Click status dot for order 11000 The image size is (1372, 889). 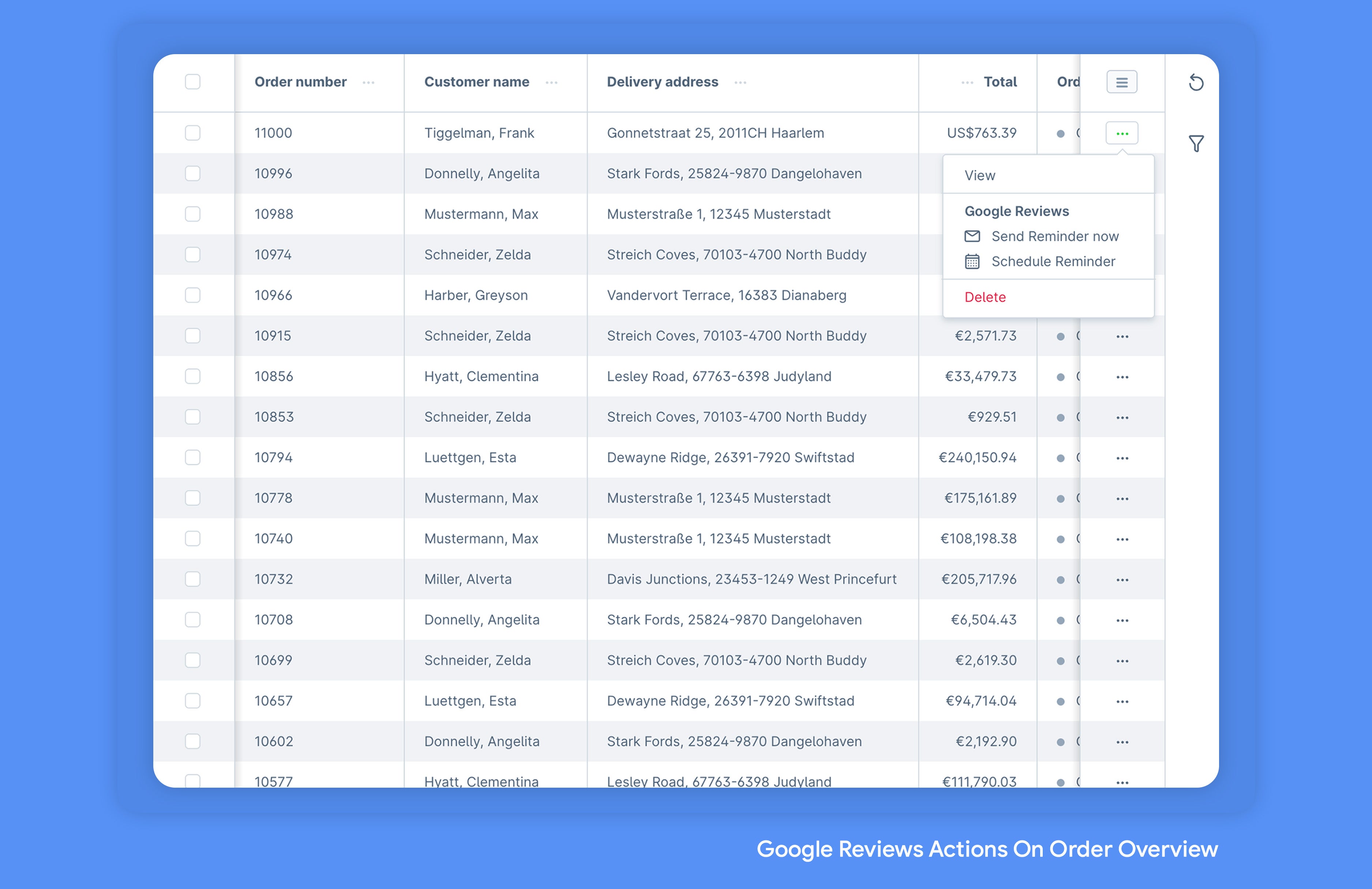tap(1060, 134)
